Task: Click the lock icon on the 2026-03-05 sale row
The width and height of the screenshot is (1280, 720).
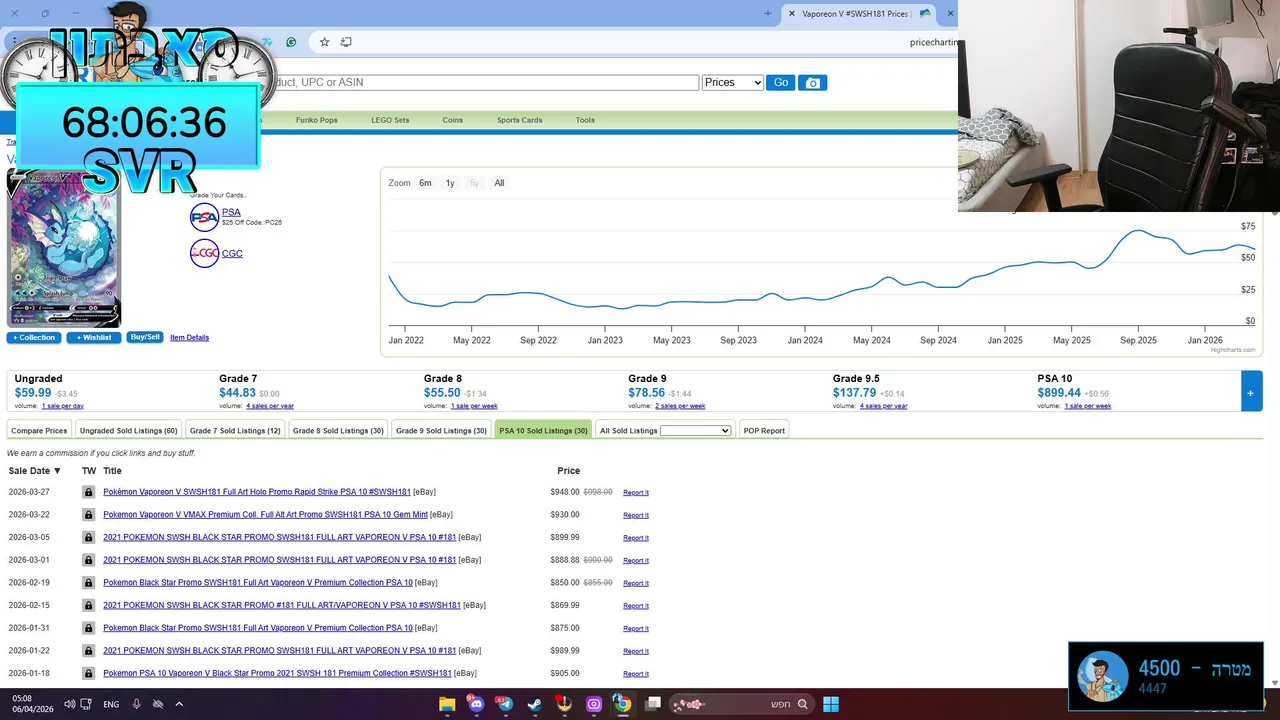Action: tap(89, 537)
